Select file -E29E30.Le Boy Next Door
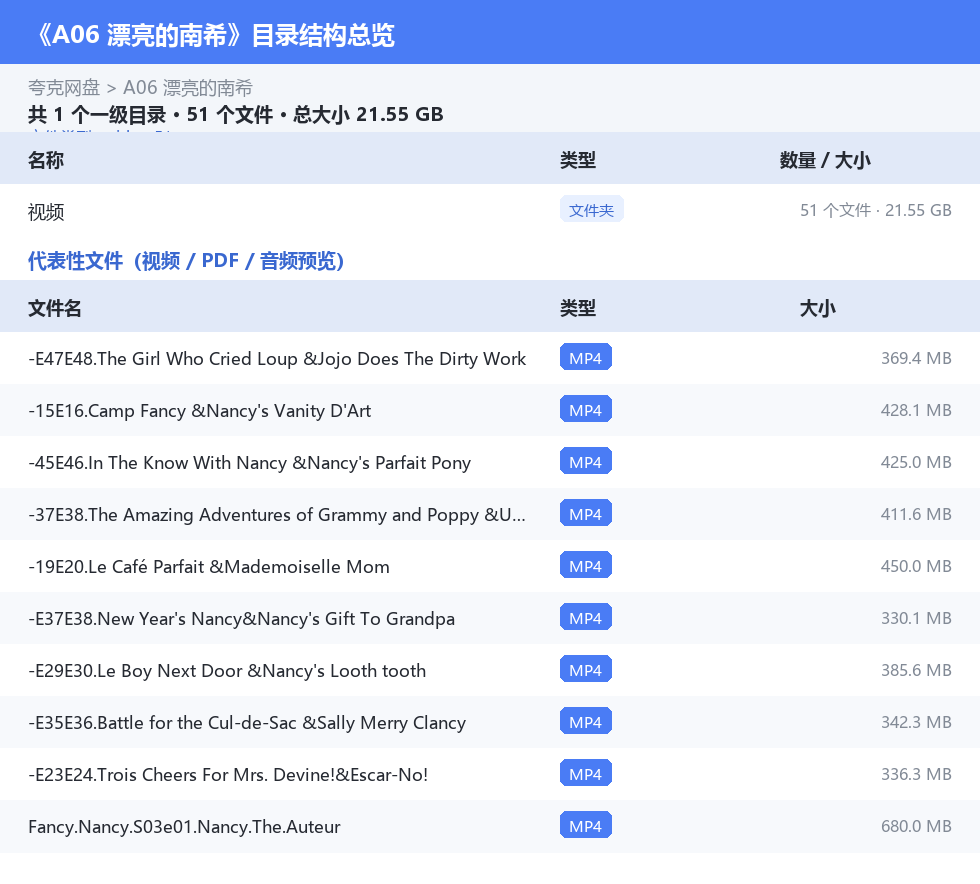This screenshot has height=884, width=980. pyautogui.click(x=227, y=670)
